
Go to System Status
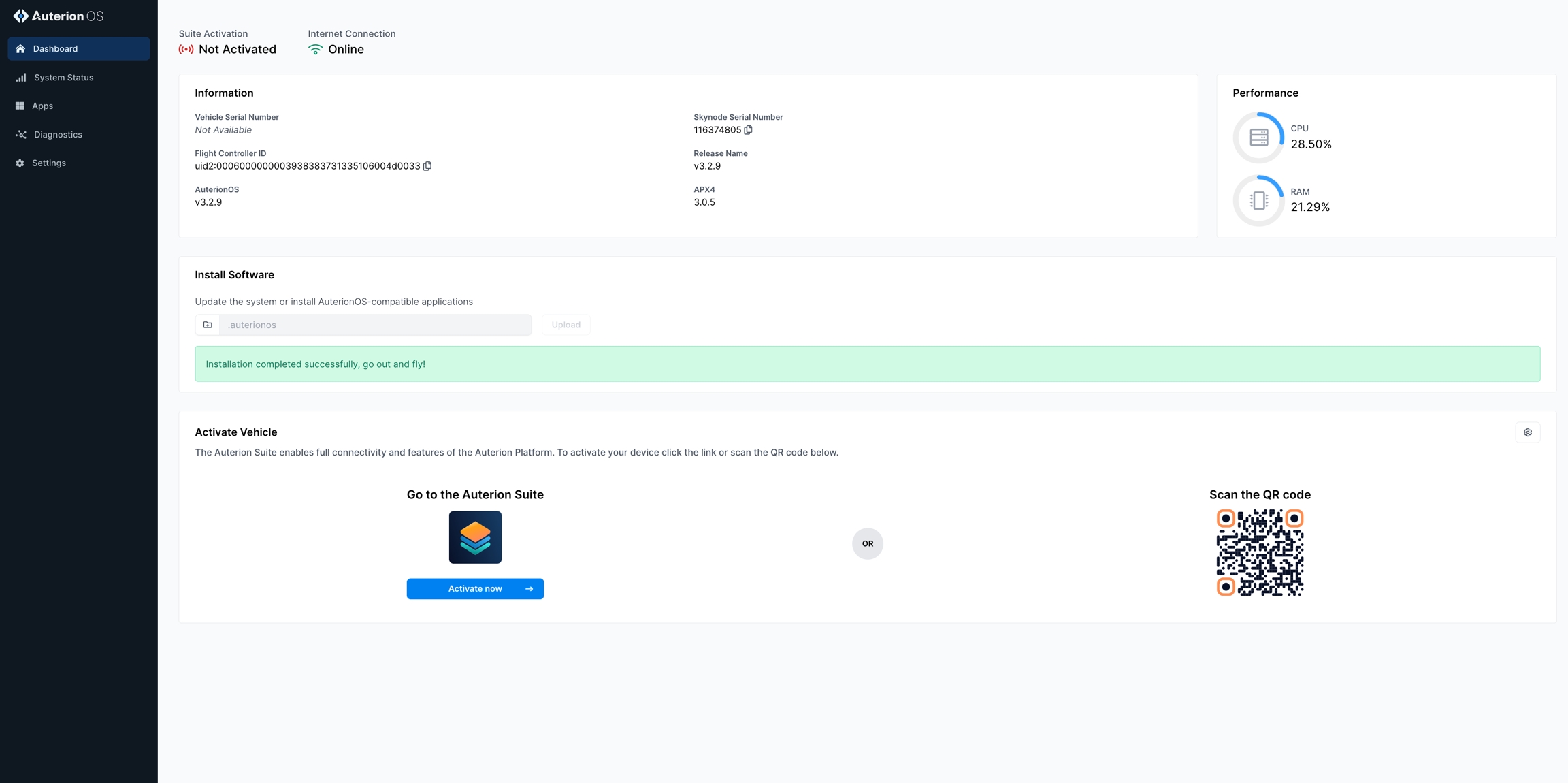(x=63, y=78)
